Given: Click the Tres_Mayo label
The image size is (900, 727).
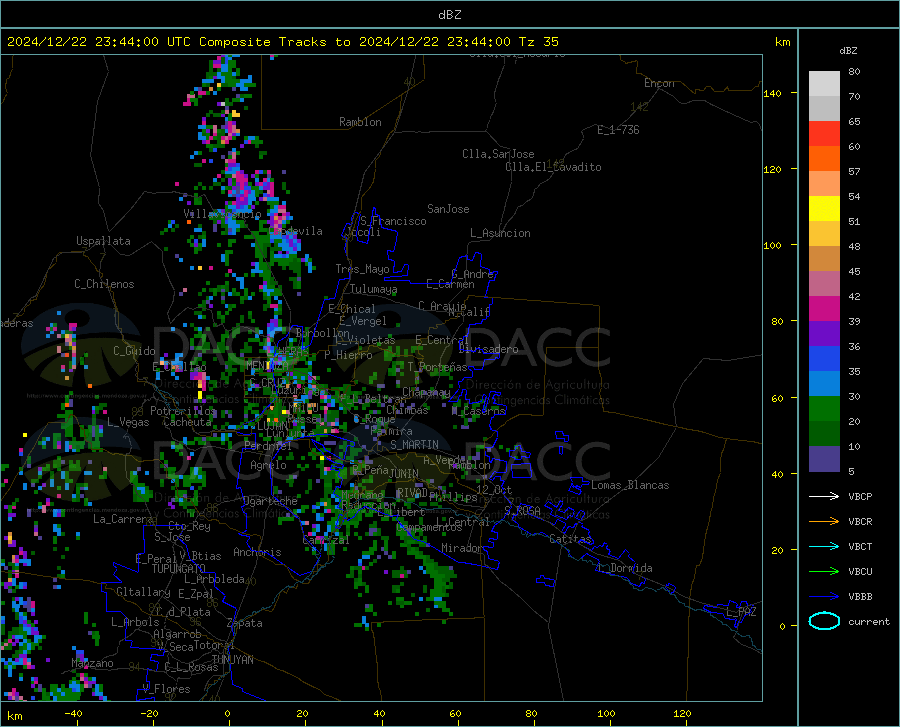Looking at the screenshot, I should click(362, 269).
